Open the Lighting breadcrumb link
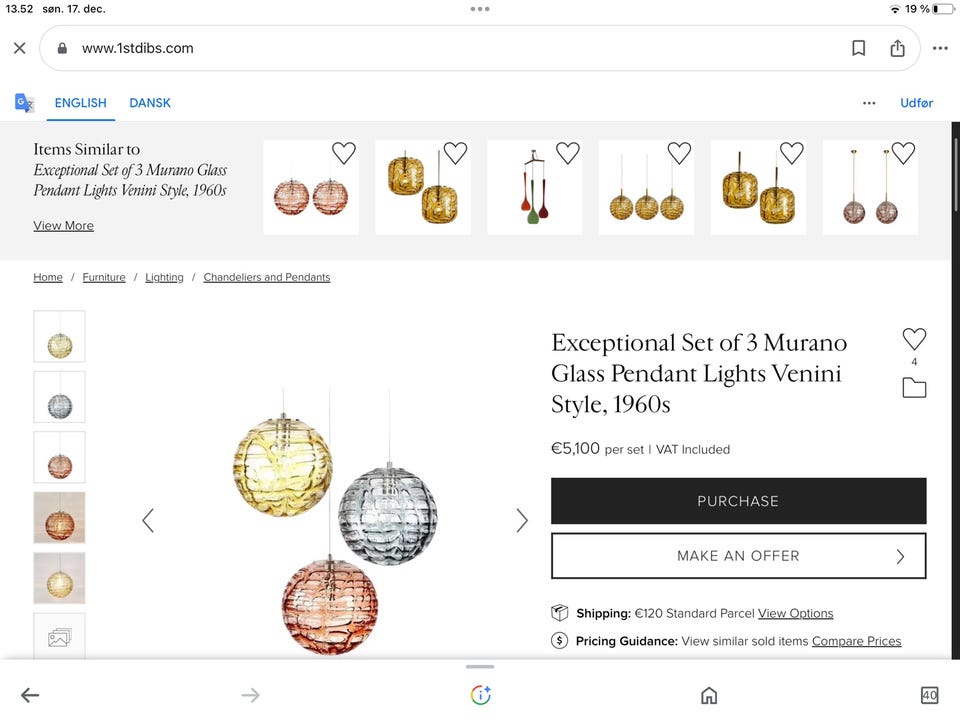The width and height of the screenshot is (960, 720). point(164,277)
